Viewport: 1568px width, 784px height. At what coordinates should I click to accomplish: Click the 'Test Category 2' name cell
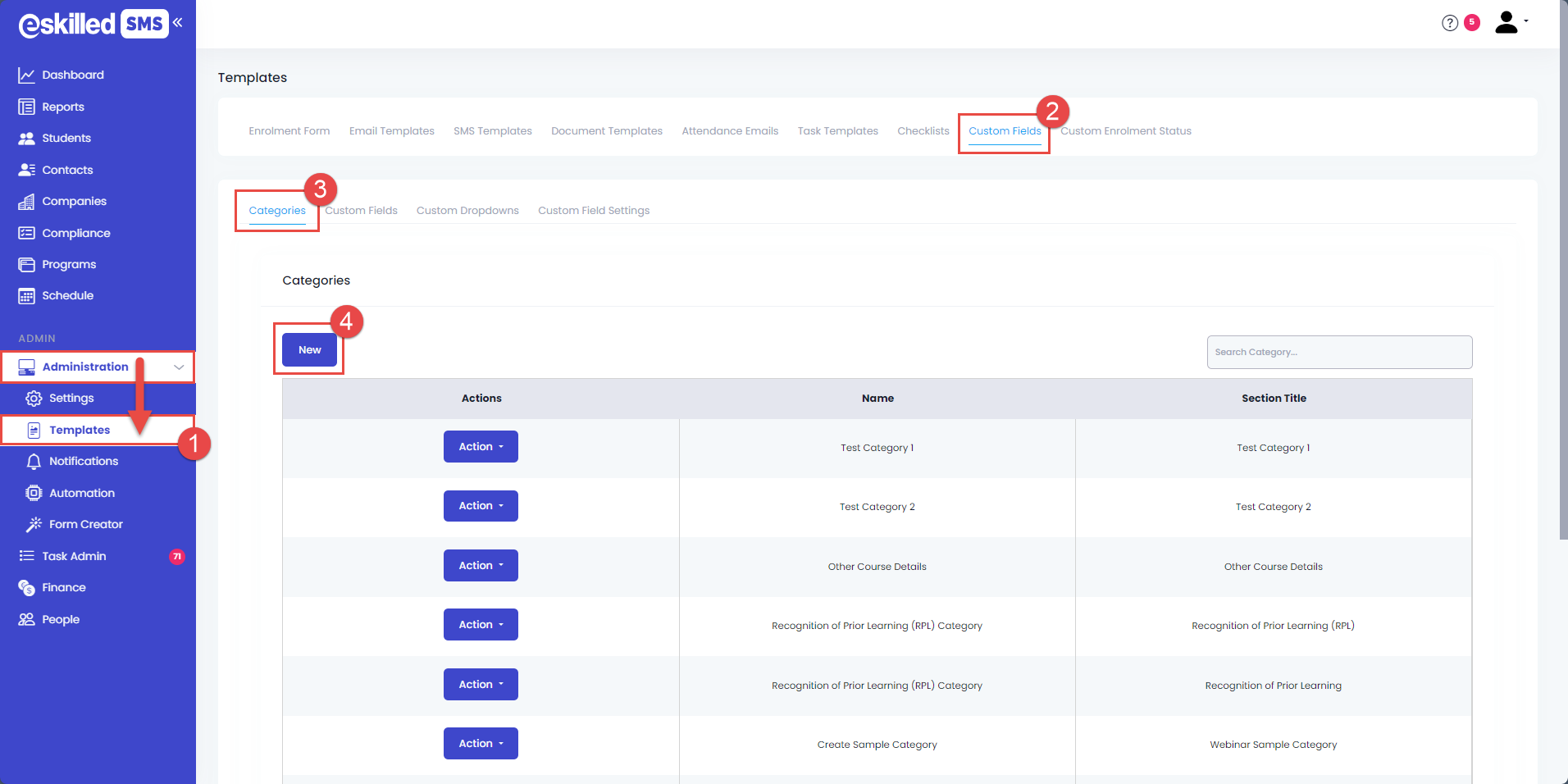tap(877, 508)
